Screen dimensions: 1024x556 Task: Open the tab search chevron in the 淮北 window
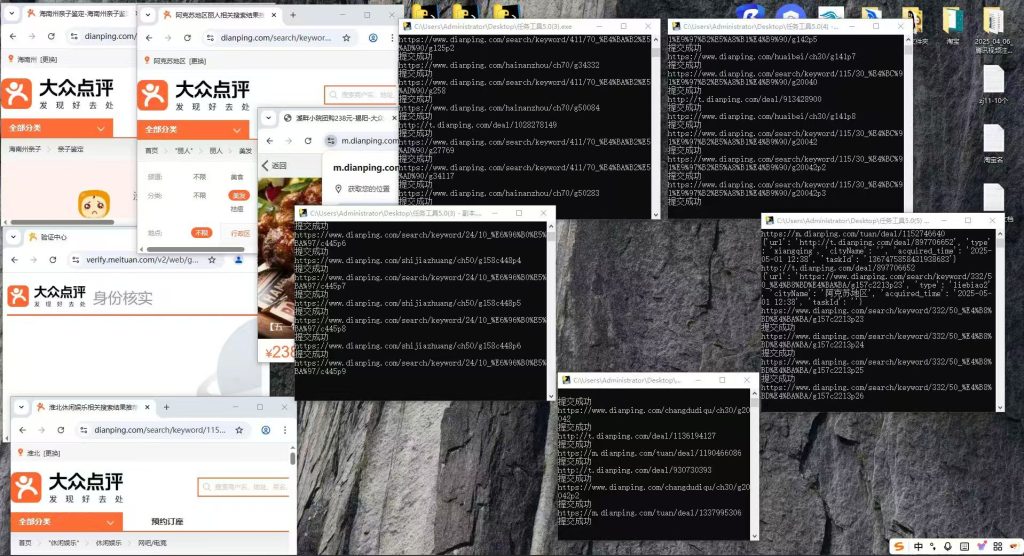(21, 407)
